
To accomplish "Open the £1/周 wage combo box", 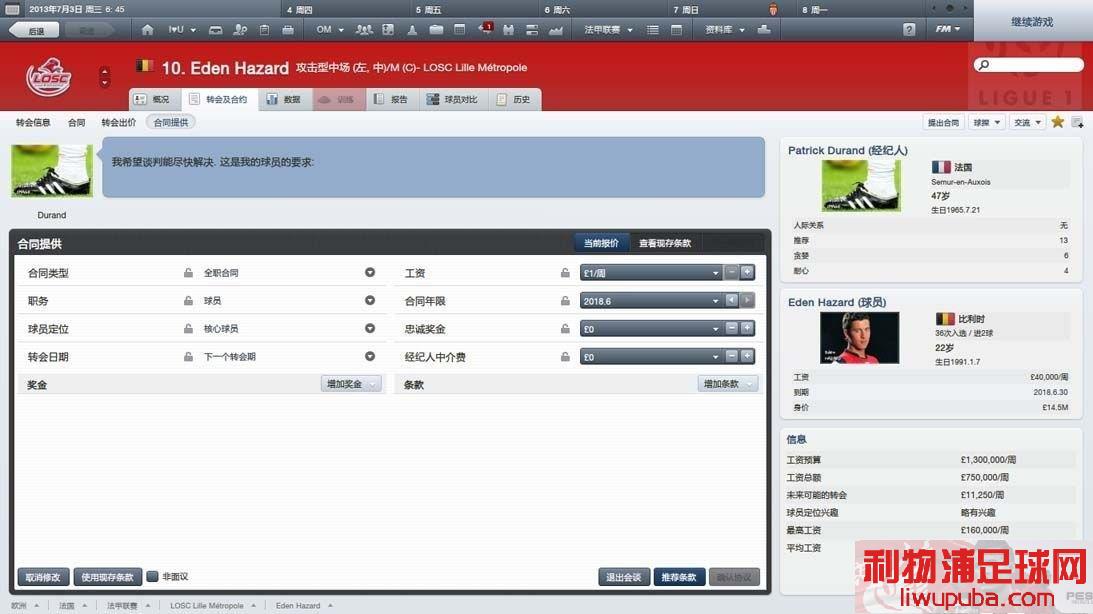I will (x=651, y=273).
